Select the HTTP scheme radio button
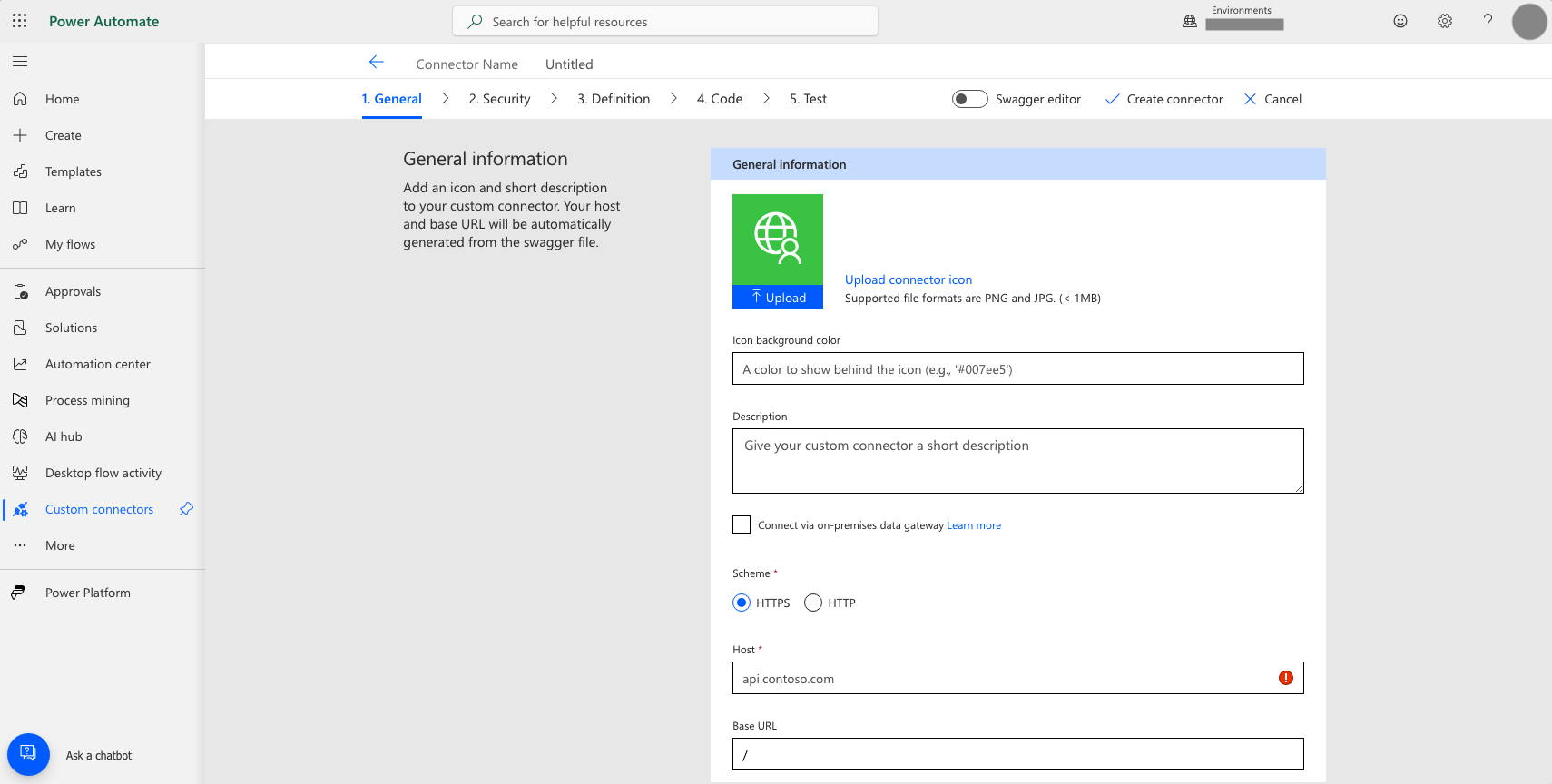1552x784 pixels. 813,603
